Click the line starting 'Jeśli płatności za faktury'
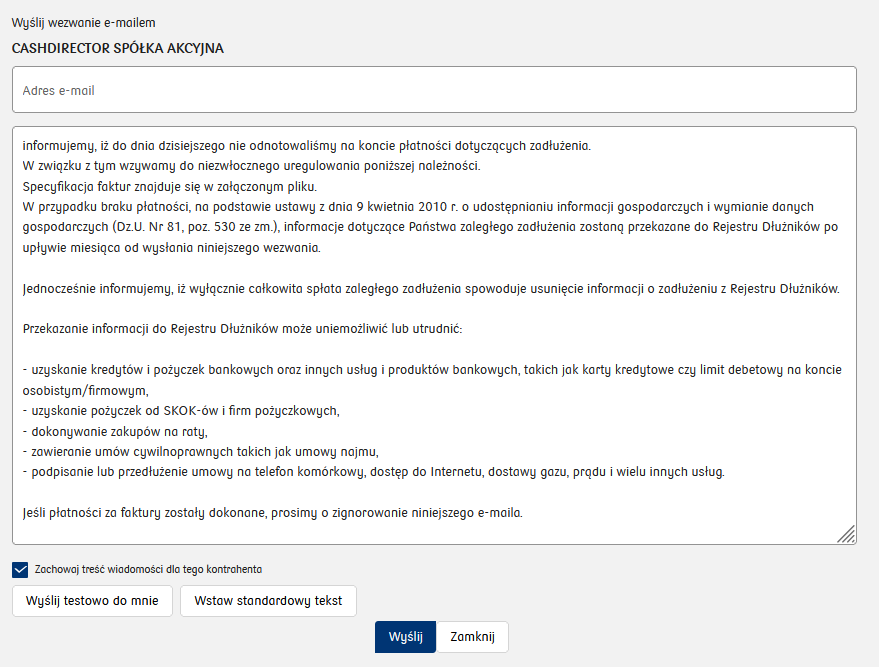 [272, 513]
